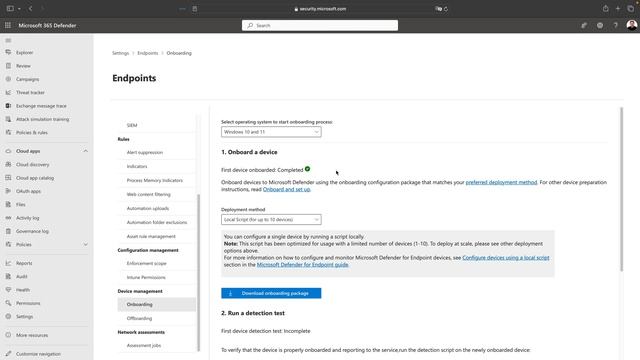Image resolution: width=640 pixels, height=360 pixels.
Task: Select the Threat tracker icon
Action: 8,92
